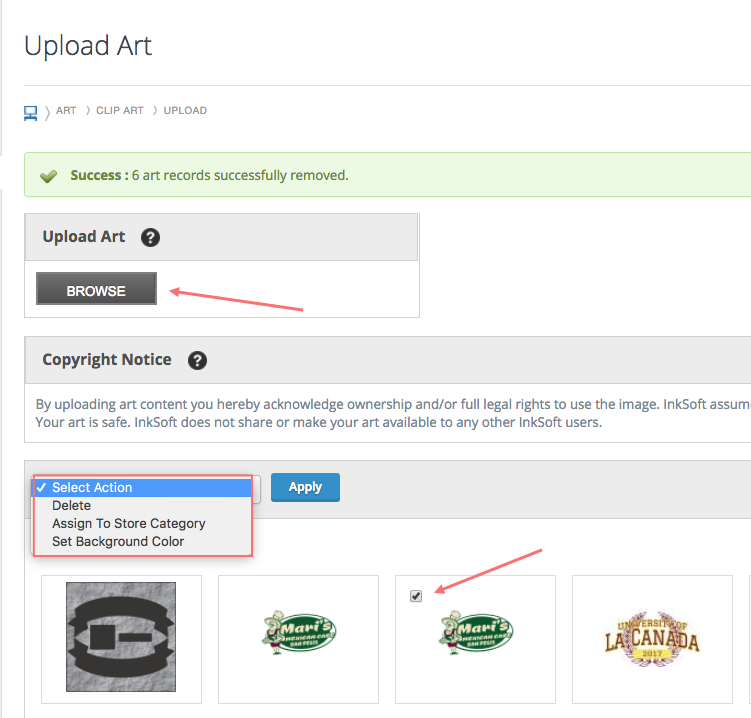
Task: Navigate to CLIP ART breadcrumb link
Action: pos(120,111)
